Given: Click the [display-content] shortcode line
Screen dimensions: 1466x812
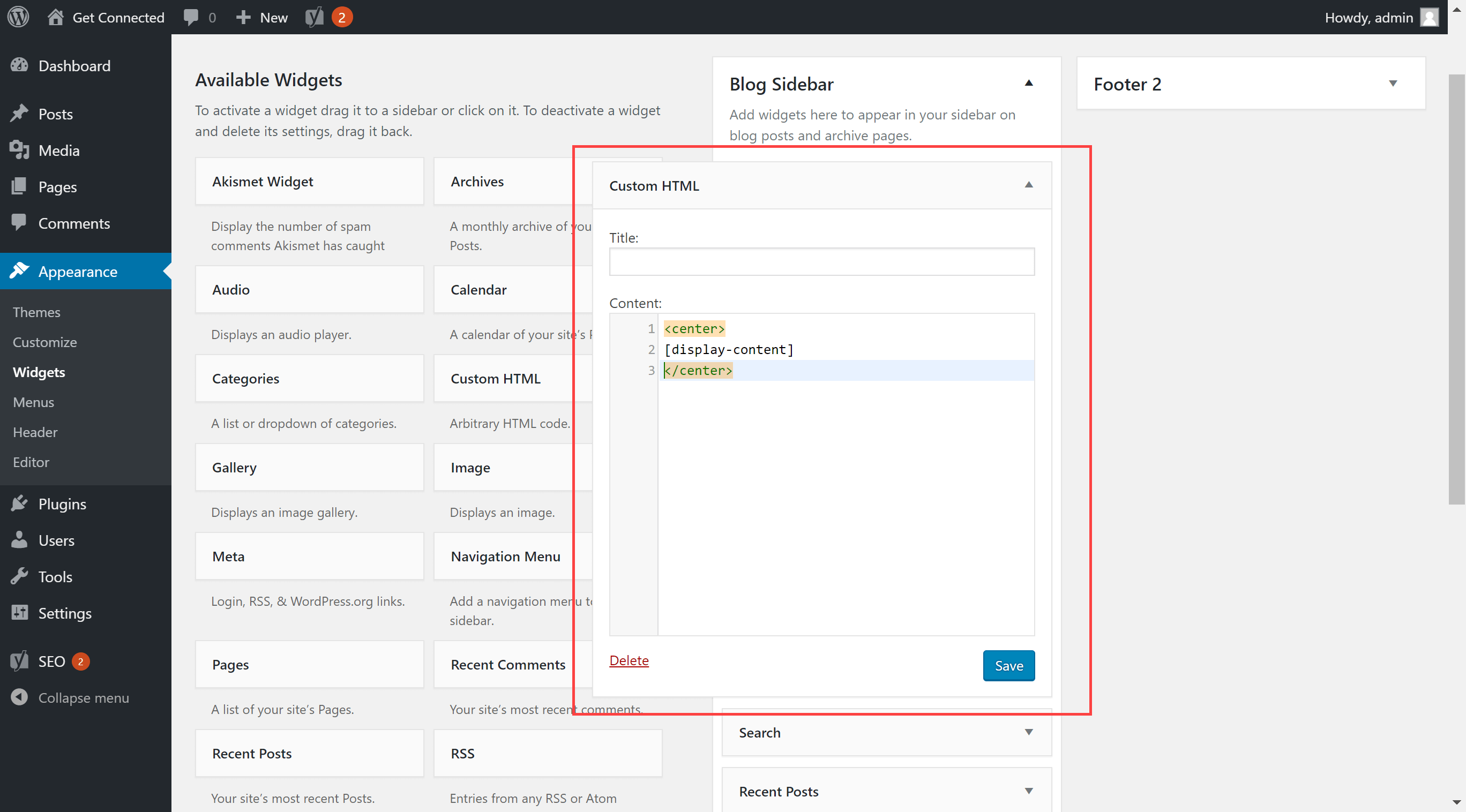Looking at the screenshot, I should [x=729, y=349].
